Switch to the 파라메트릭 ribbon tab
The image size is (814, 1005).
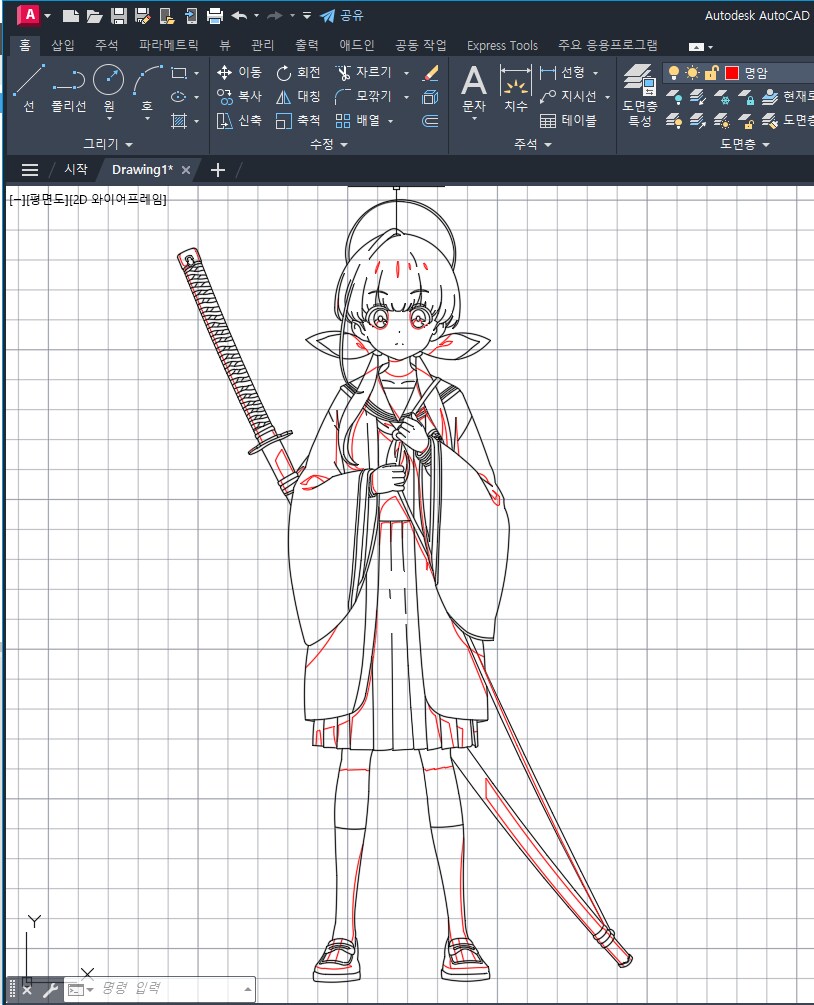[169, 45]
